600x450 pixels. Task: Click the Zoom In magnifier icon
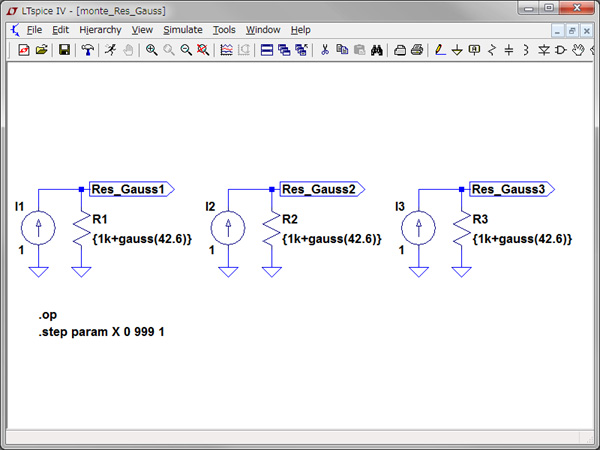tap(152, 50)
